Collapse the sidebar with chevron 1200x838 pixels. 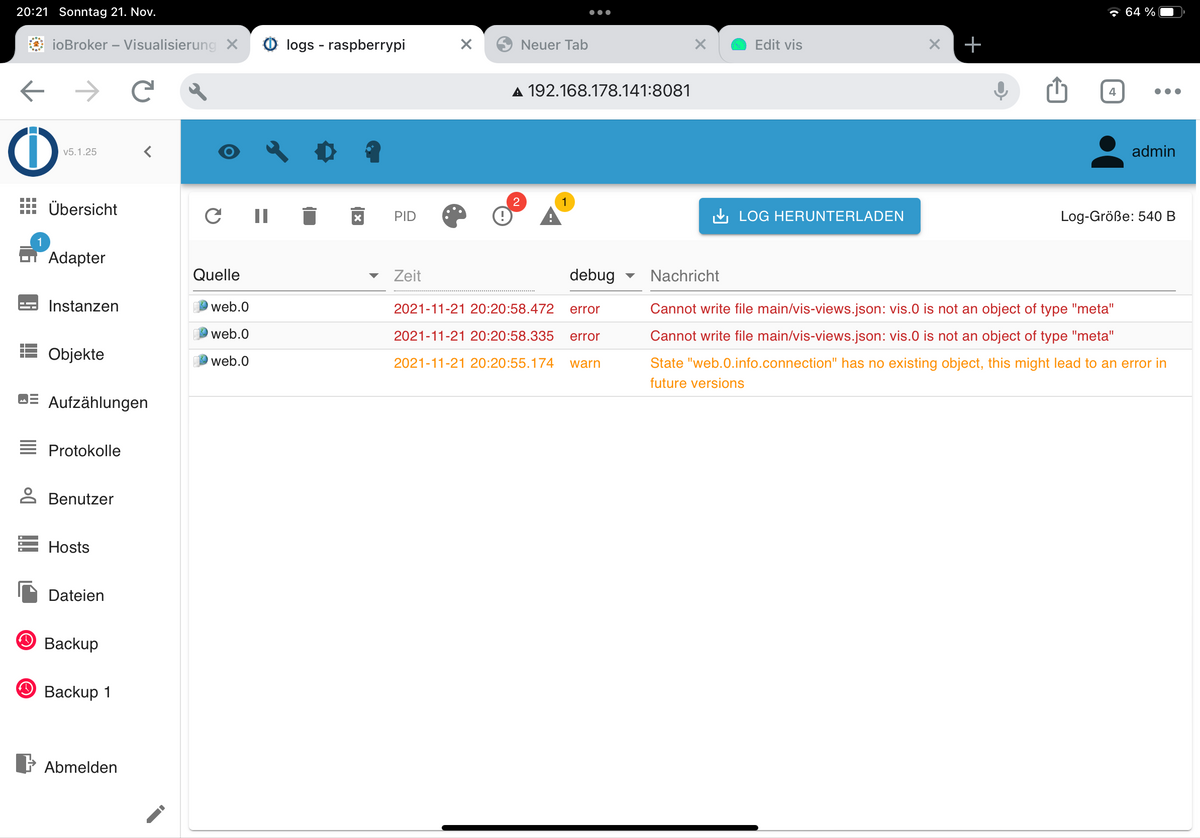(148, 152)
